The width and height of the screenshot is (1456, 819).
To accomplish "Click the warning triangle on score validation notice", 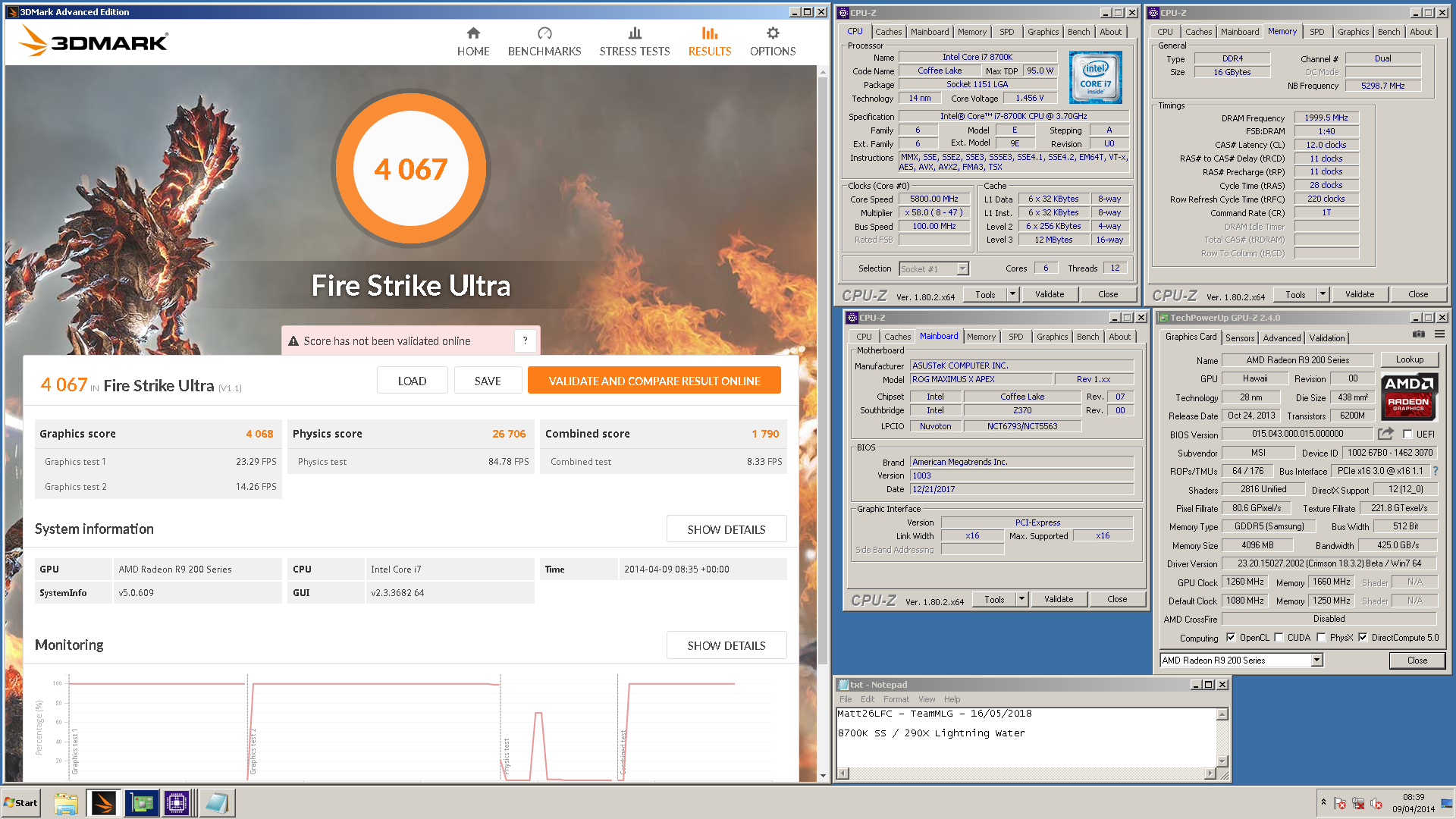I will pos(293,341).
